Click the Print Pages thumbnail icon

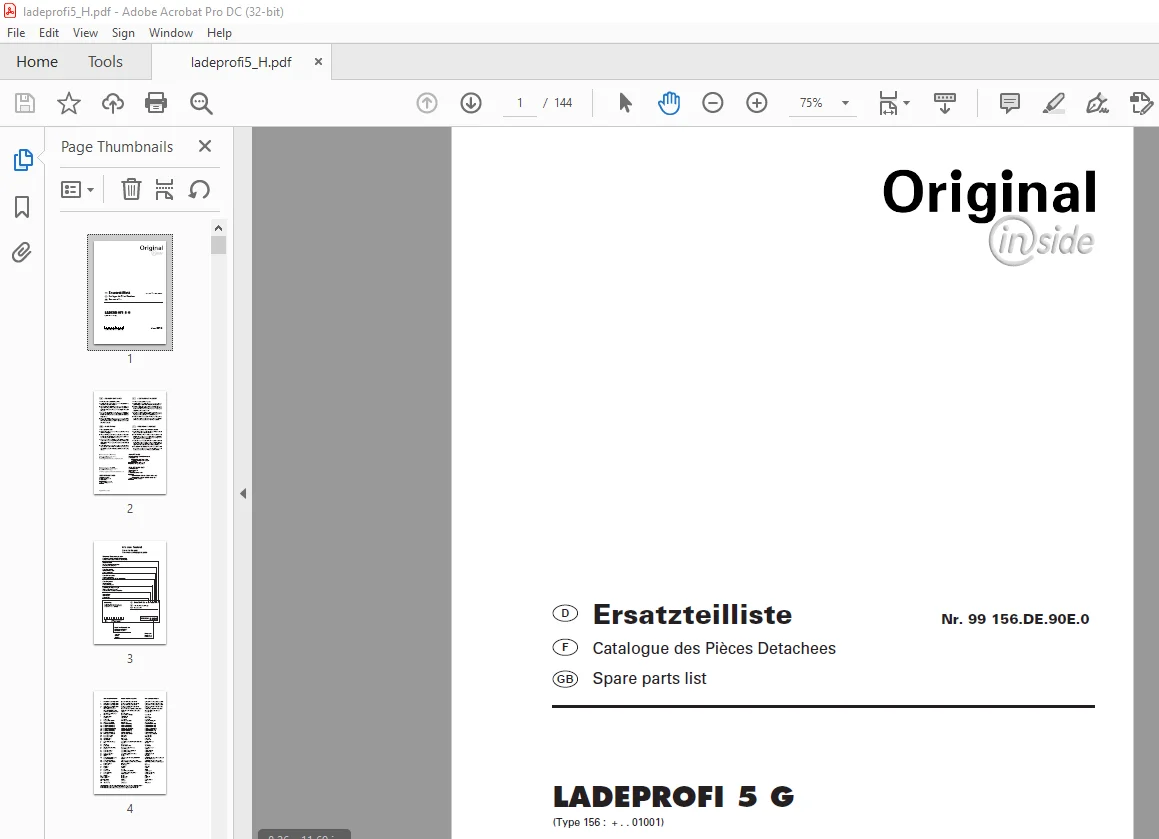point(164,189)
